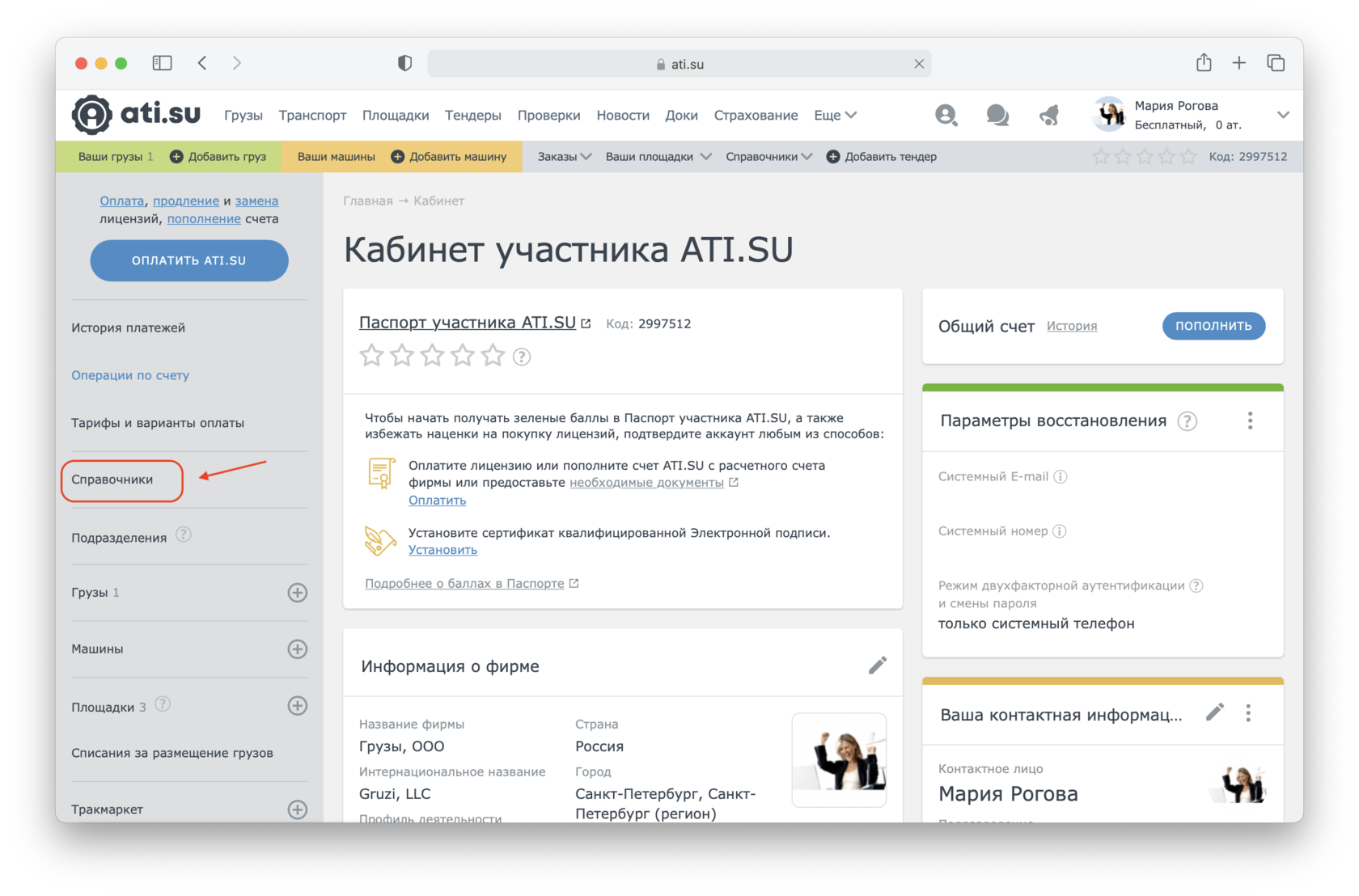Screen dimensions: 1359x896
Task: Stop loading with the address bar X
Action: tap(919, 64)
